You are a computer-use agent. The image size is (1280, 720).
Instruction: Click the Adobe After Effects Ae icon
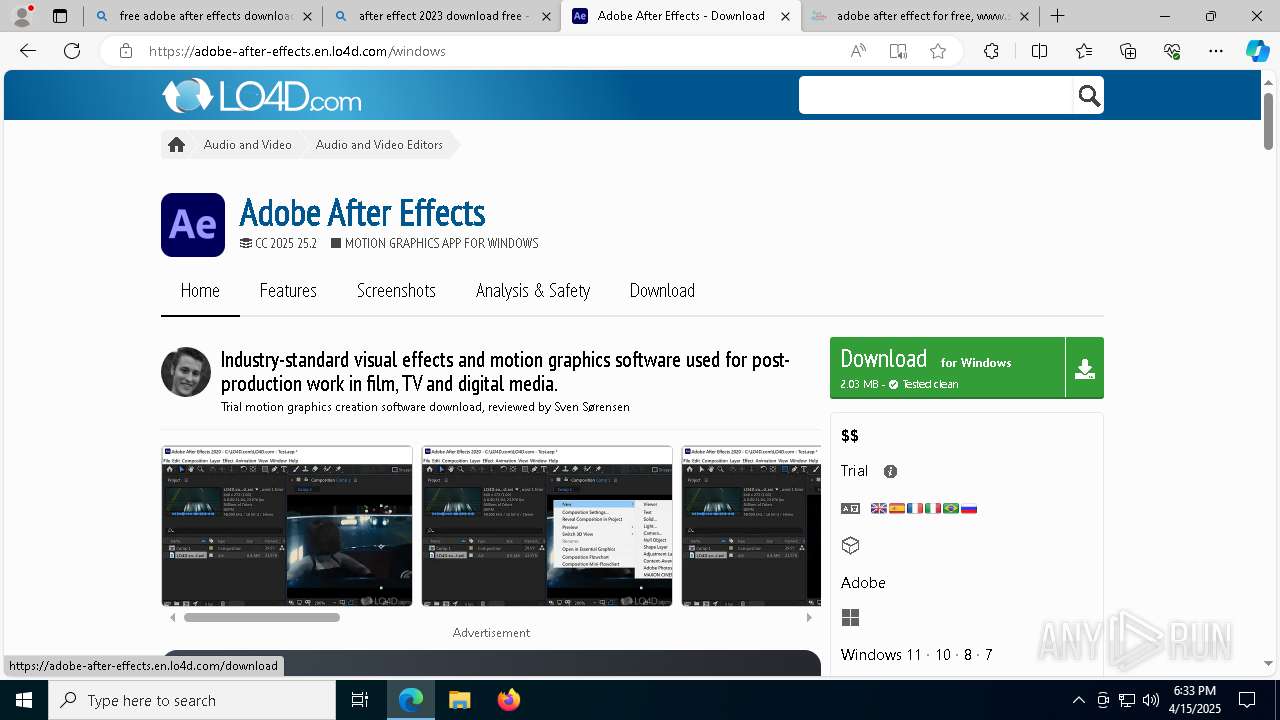[x=193, y=225]
